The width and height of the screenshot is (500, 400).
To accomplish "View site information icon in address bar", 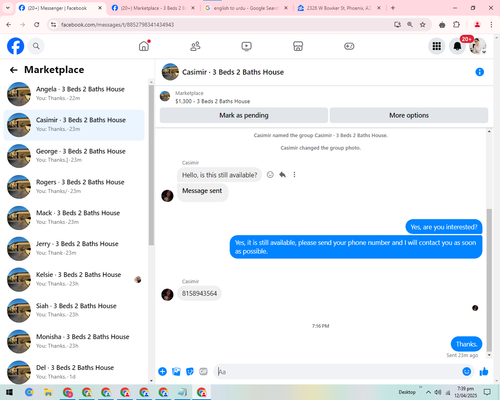I will [53, 25].
